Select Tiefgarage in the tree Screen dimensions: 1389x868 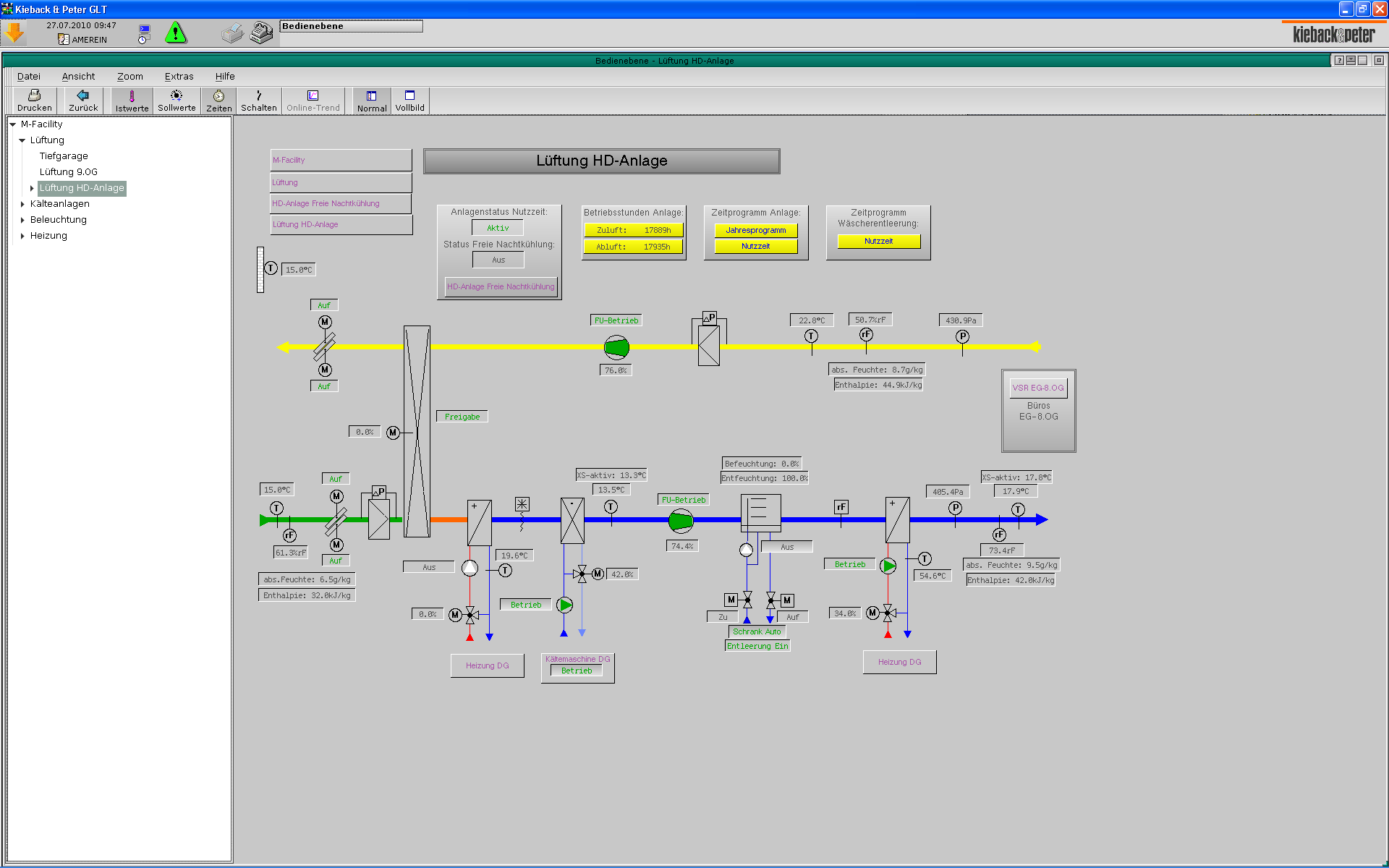tap(64, 156)
